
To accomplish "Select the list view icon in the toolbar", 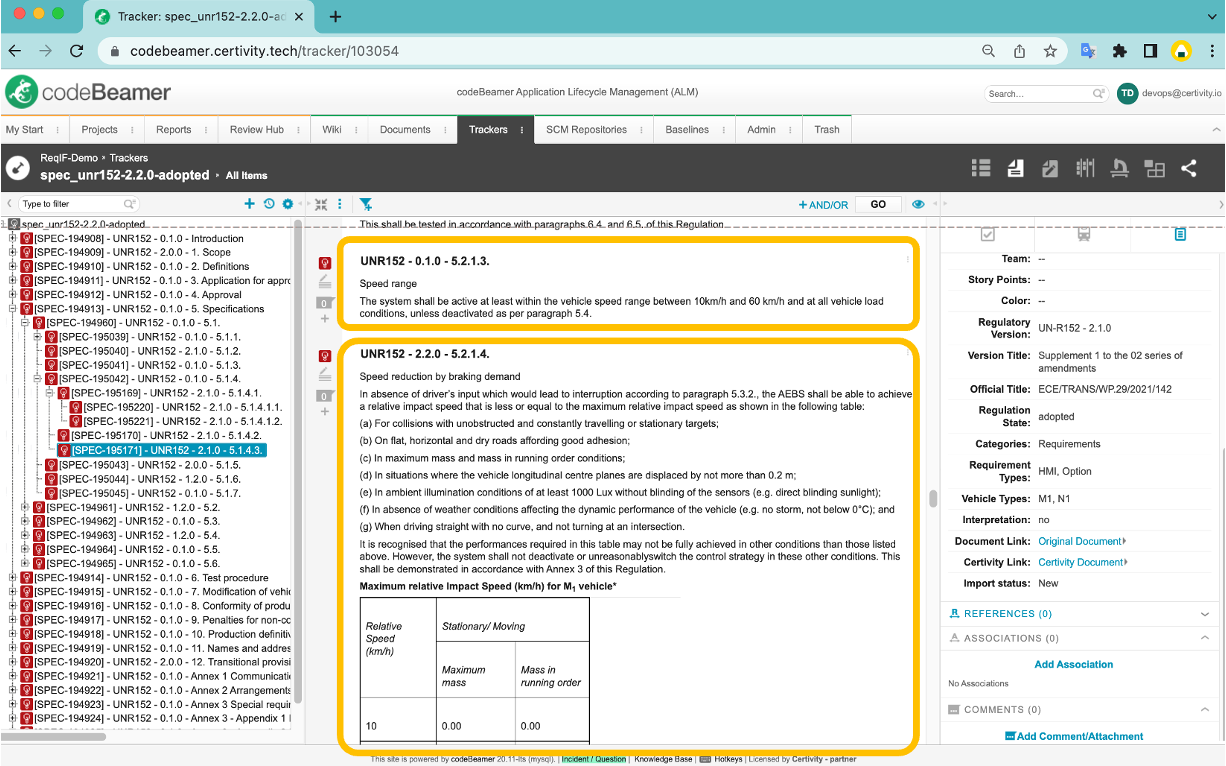I will tap(981, 168).
